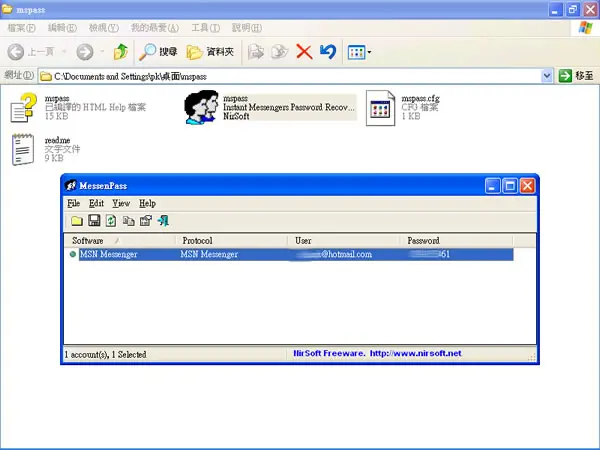Viewport: 600px width, 450px height.
Task: Undo last action with the blue arrow icon
Action: (x=328, y=52)
